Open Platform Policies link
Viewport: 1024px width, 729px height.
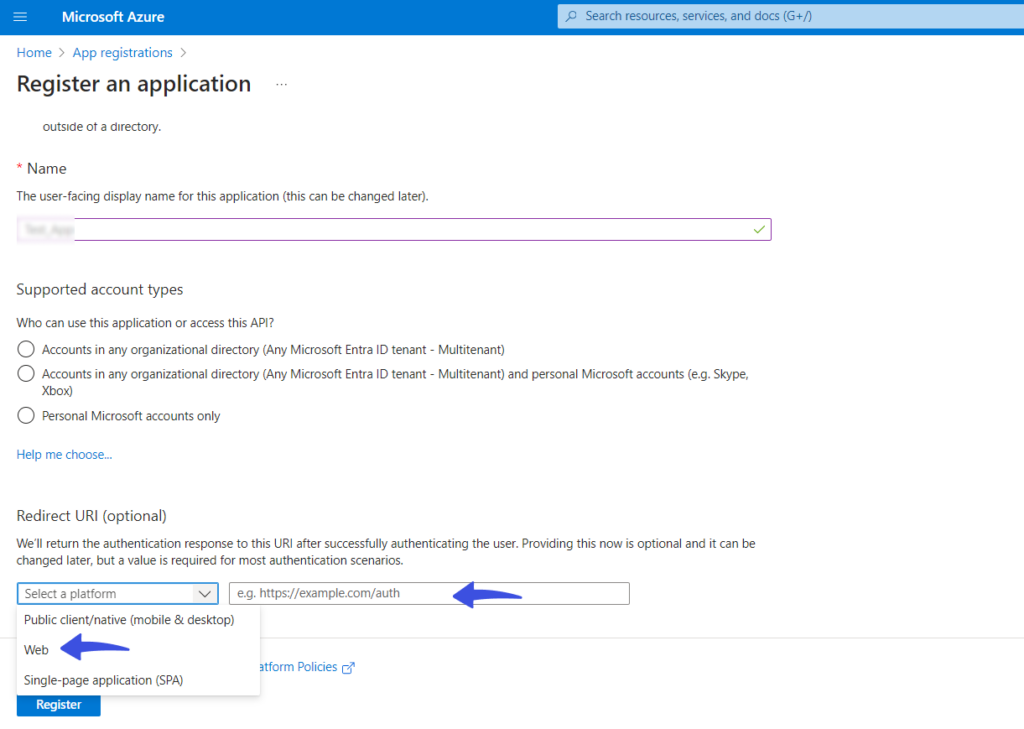point(298,667)
